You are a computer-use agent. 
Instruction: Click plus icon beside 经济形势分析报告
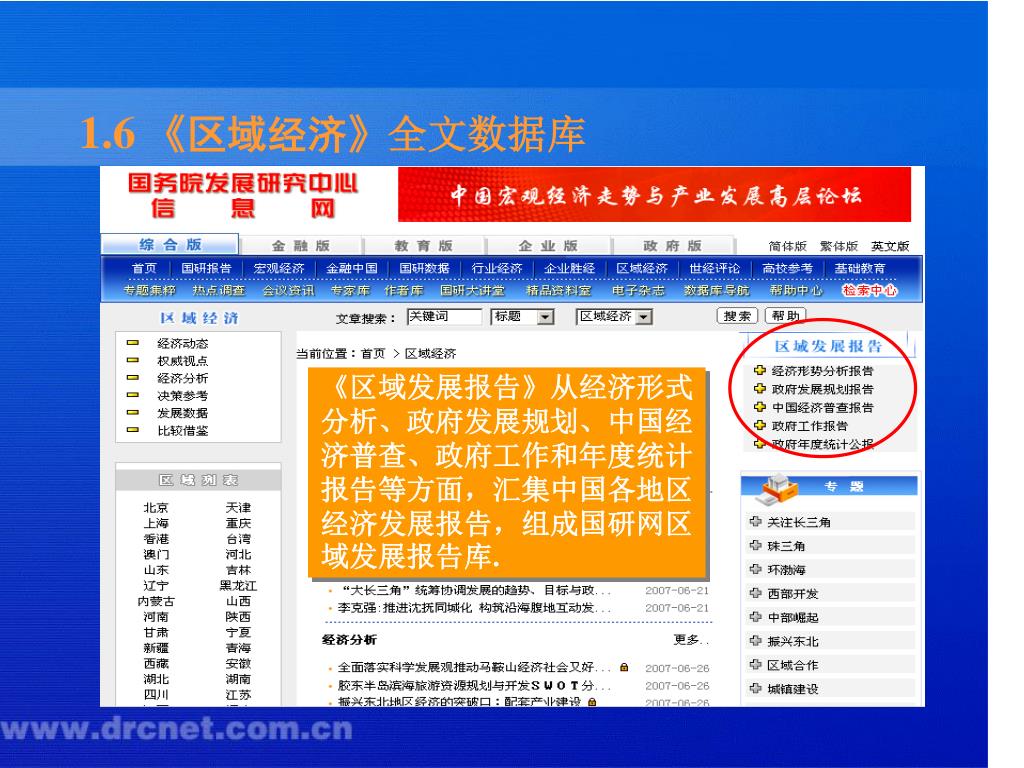click(760, 370)
